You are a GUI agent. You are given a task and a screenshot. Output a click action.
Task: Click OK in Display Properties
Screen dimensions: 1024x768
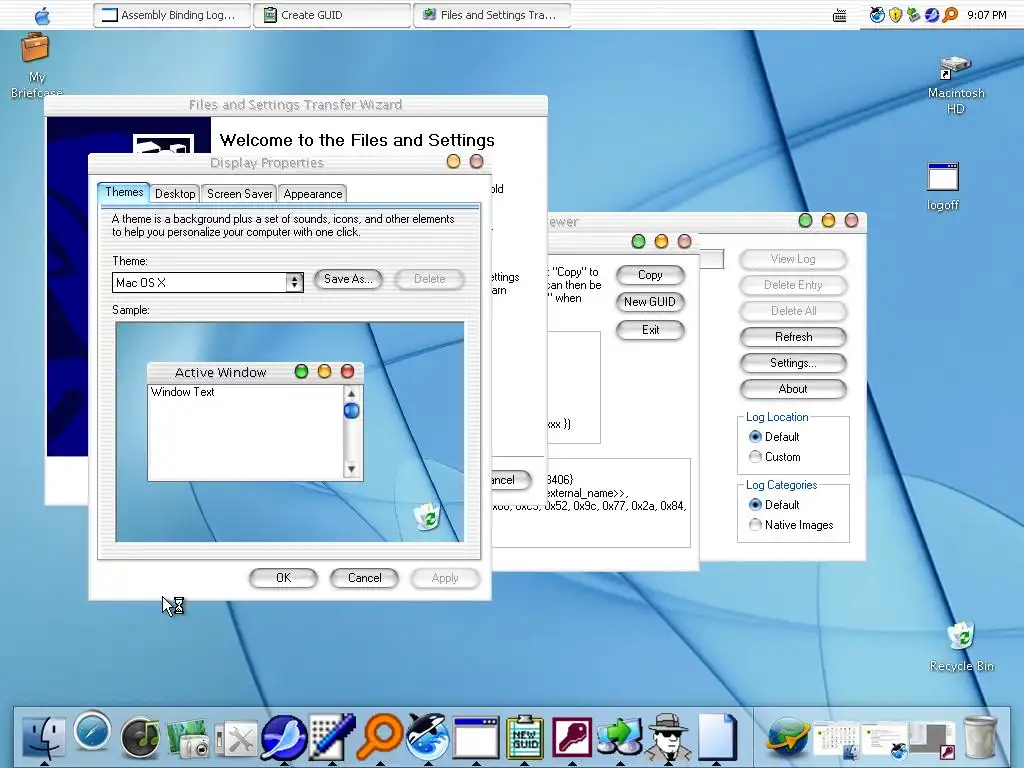click(x=283, y=578)
